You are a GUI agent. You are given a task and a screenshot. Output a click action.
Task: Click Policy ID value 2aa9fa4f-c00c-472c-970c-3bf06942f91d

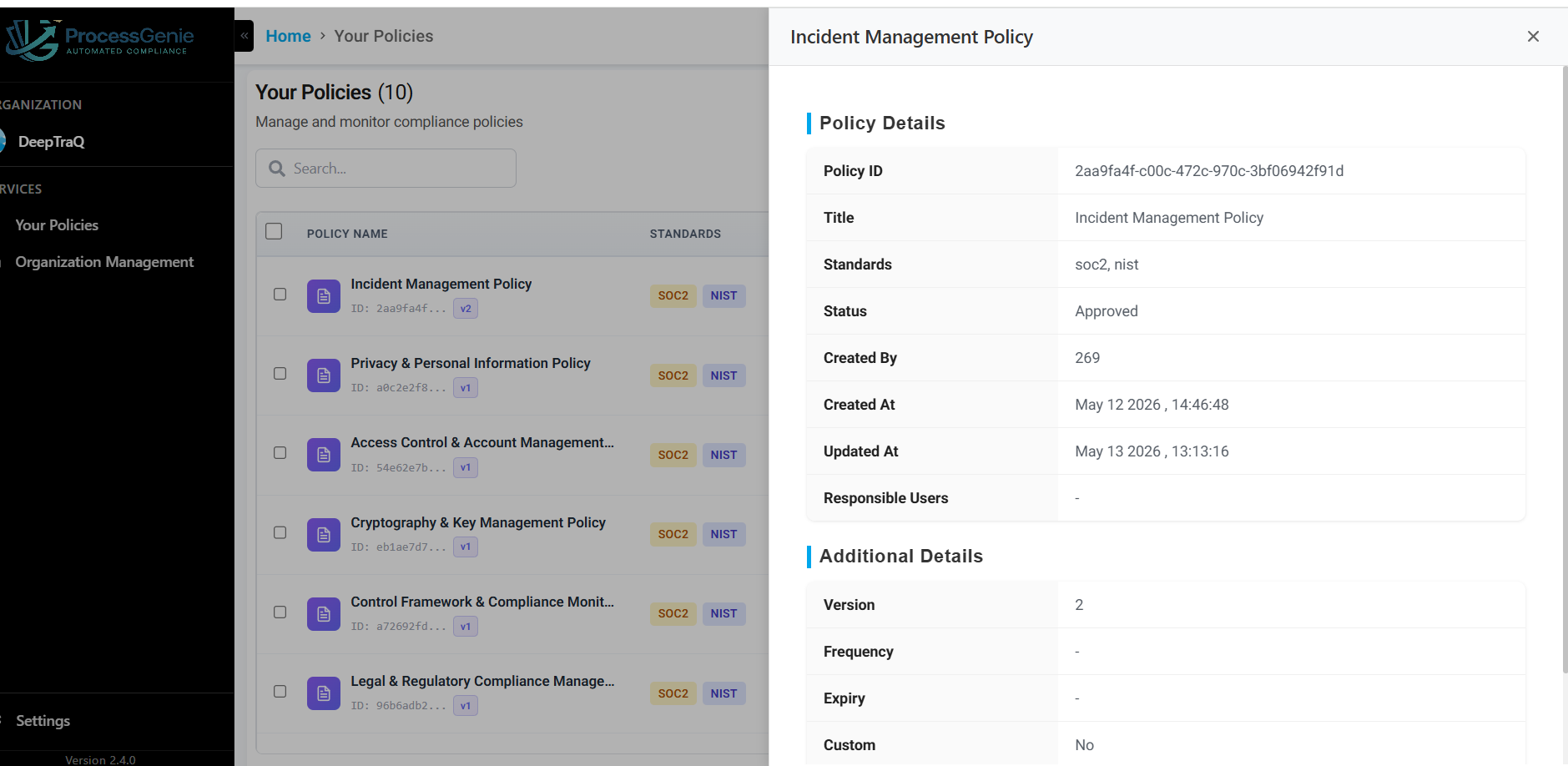pyautogui.click(x=1209, y=171)
